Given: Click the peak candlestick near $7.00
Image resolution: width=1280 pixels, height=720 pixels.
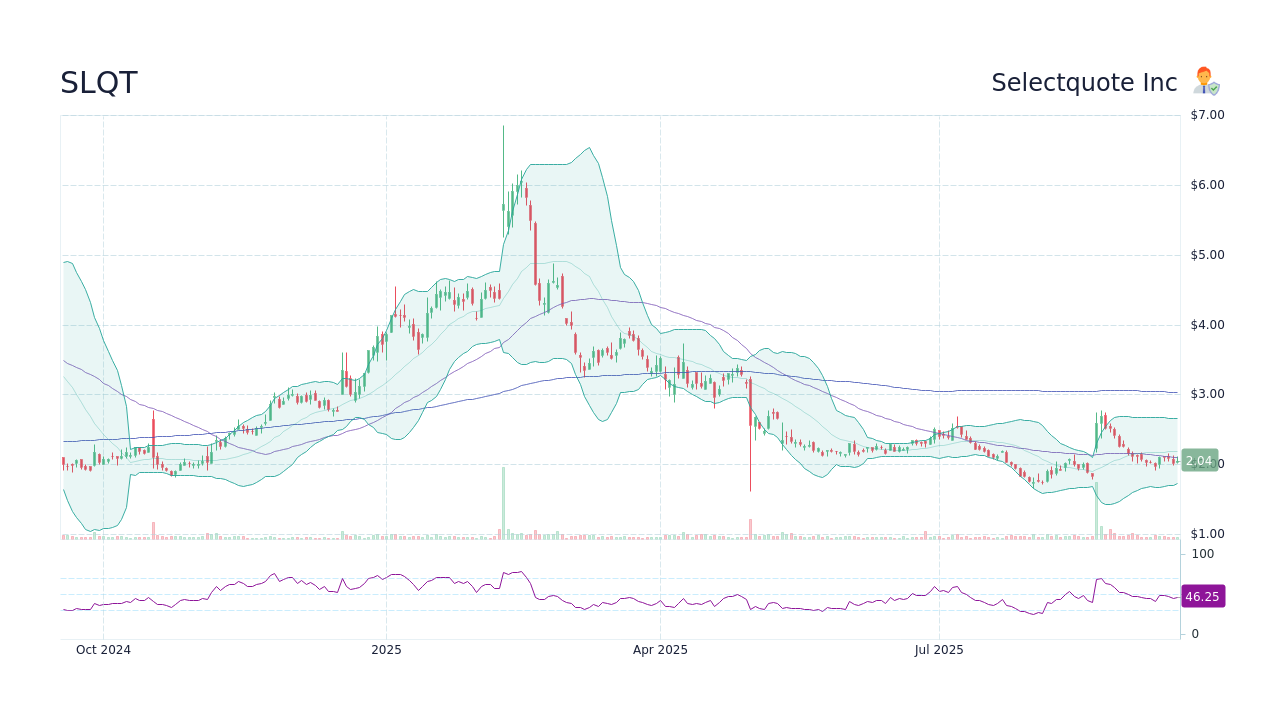Looking at the screenshot, I should coord(503,150).
